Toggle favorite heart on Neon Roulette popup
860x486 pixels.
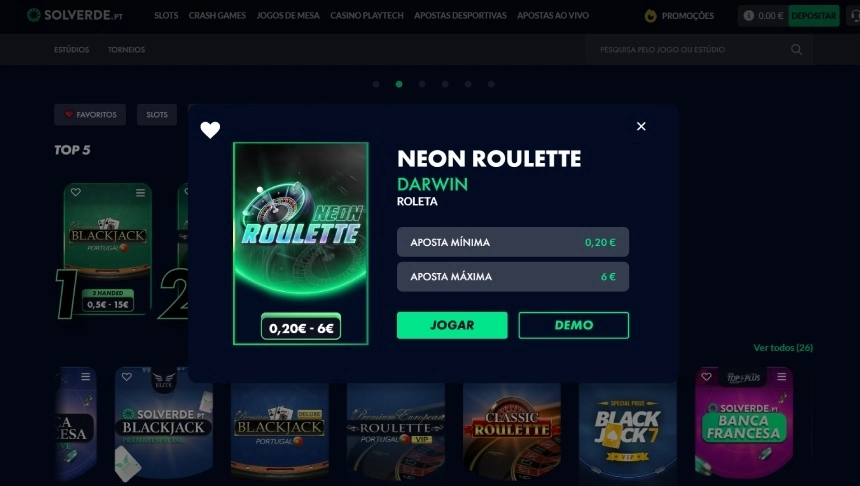[x=210, y=130]
